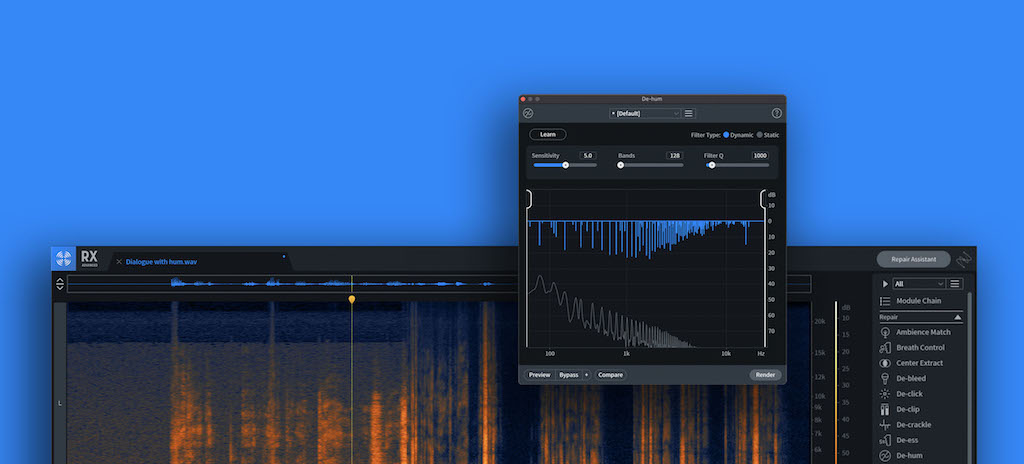Select Dynamic filter type

coord(739,135)
